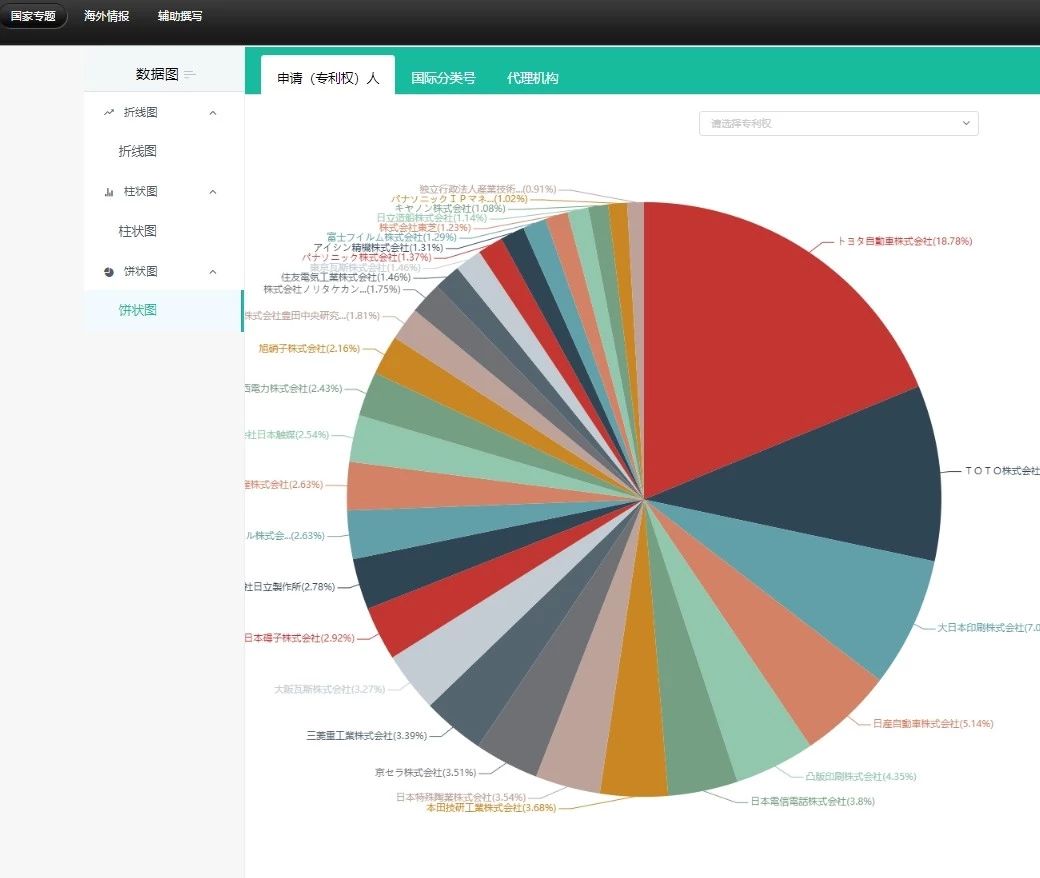Click the パナソニック株式会社(1.37%) label
Image resolution: width=1040 pixels, height=878 pixels.
pos(367,257)
